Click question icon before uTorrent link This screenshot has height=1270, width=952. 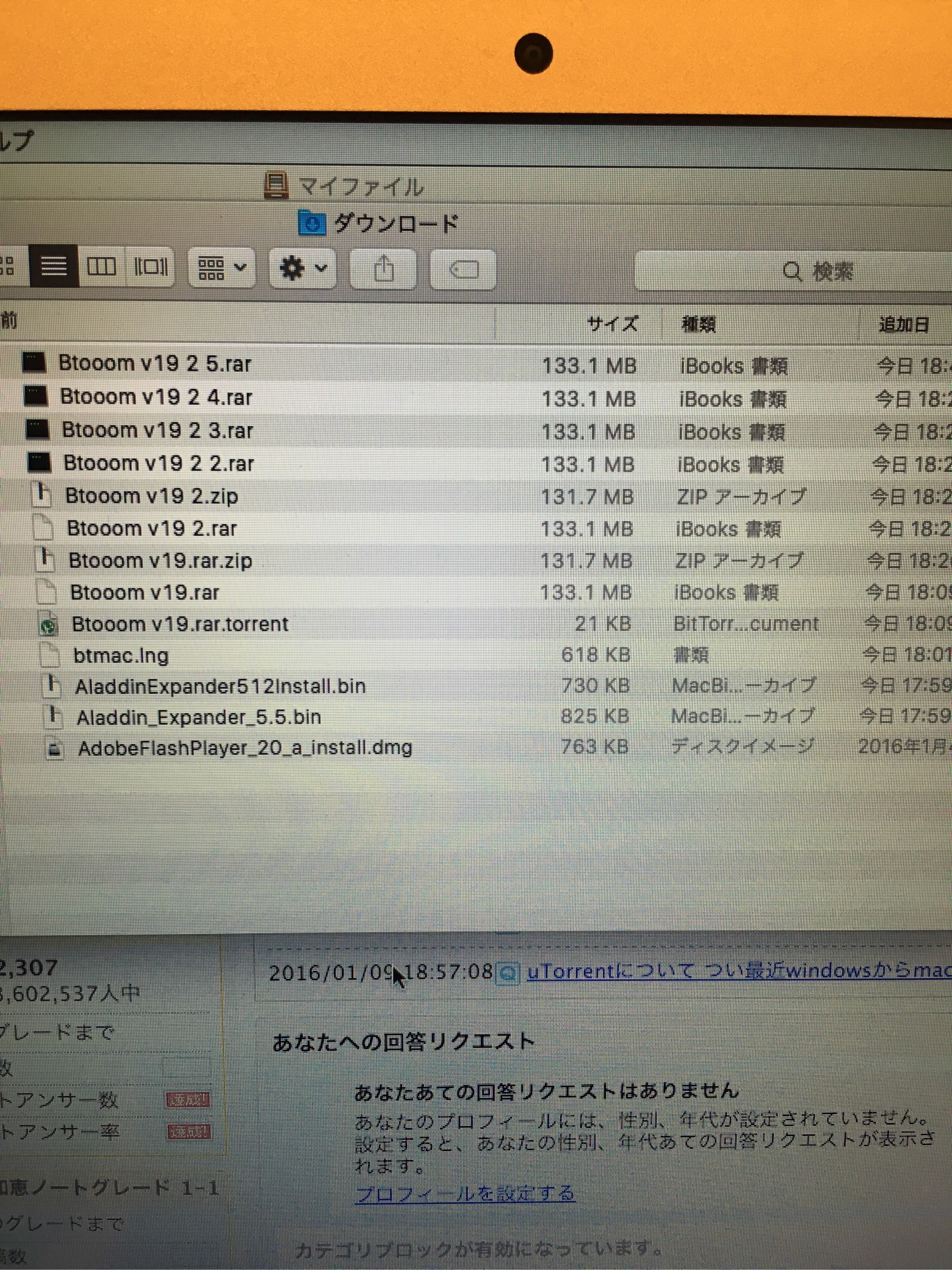coord(508,974)
